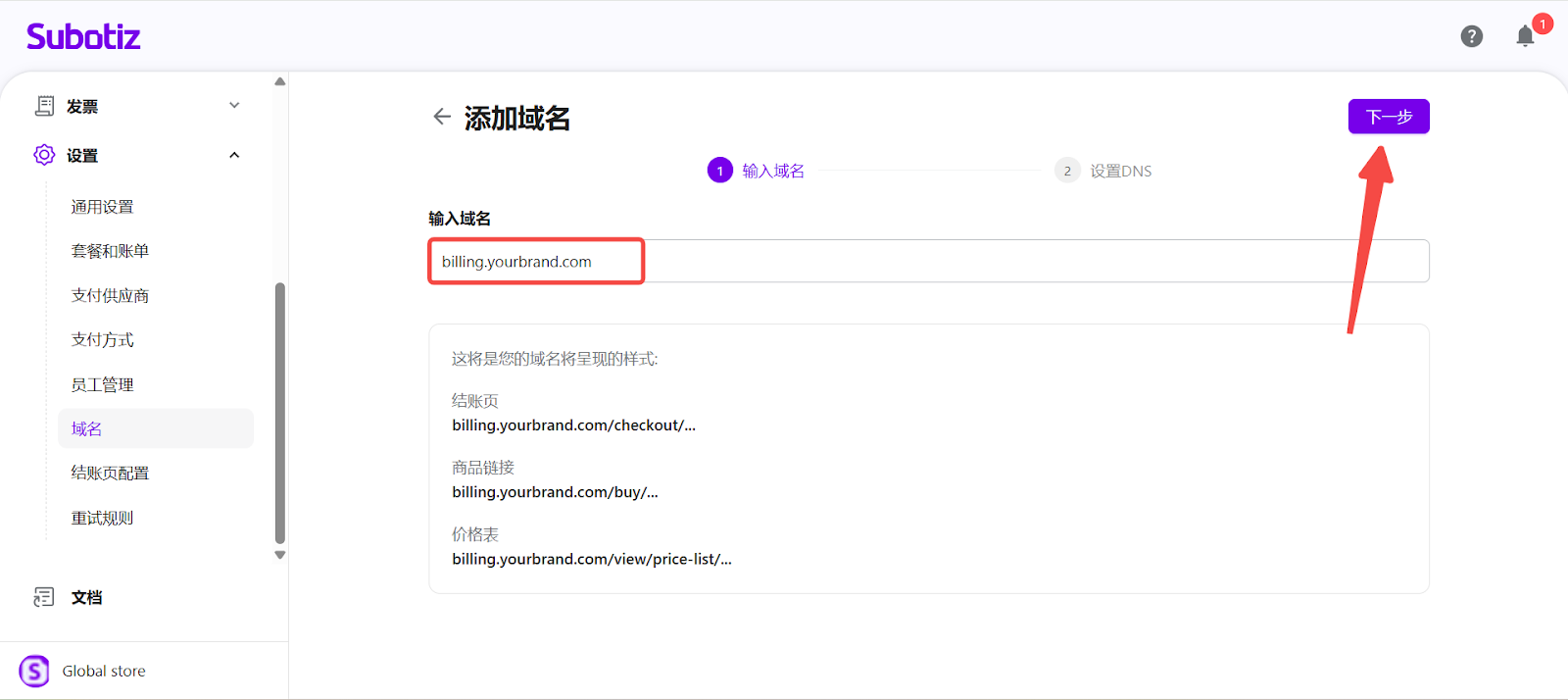
Task: Click the Global store avatar icon
Action: click(x=34, y=672)
